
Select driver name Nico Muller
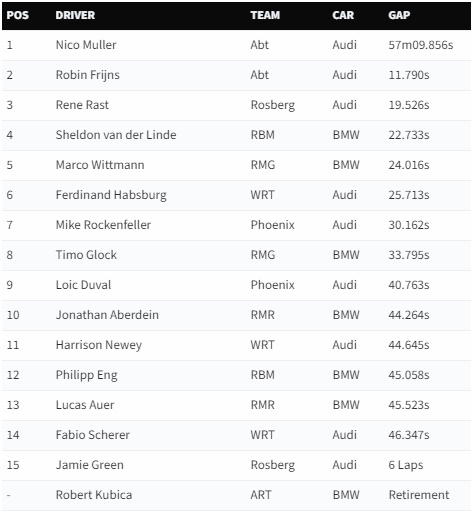86,45
